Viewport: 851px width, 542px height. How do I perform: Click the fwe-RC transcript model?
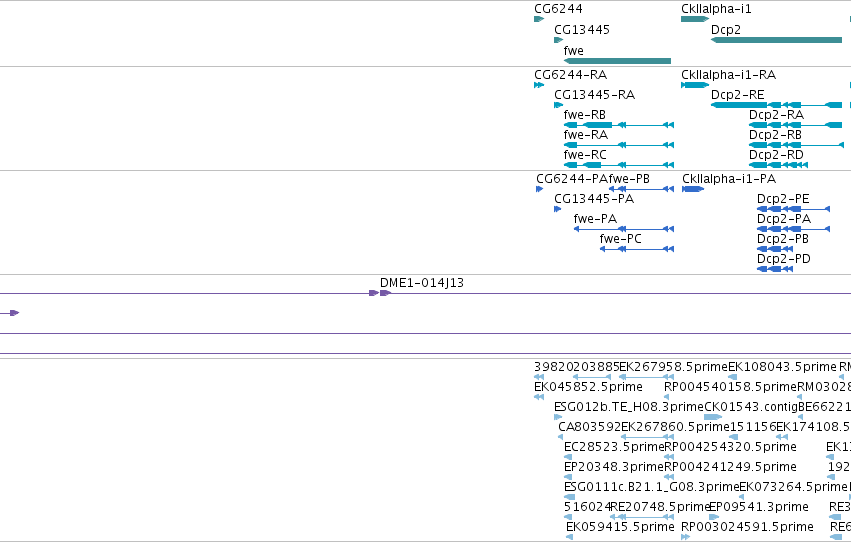click(x=619, y=165)
